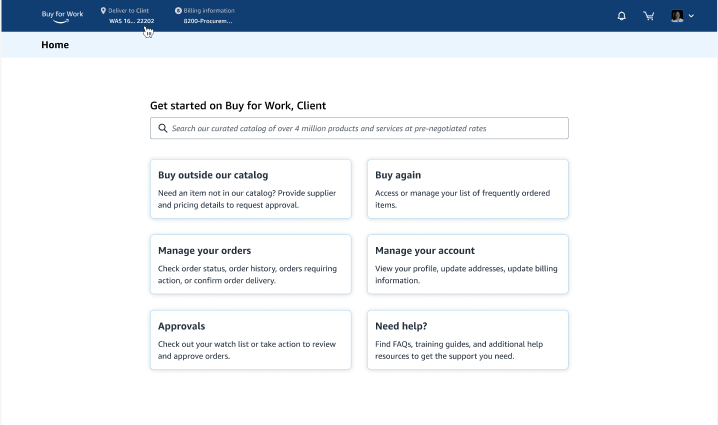The width and height of the screenshot is (718, 425).
Task: Click 'View your profile, update addresses' description
Action: 466,274
